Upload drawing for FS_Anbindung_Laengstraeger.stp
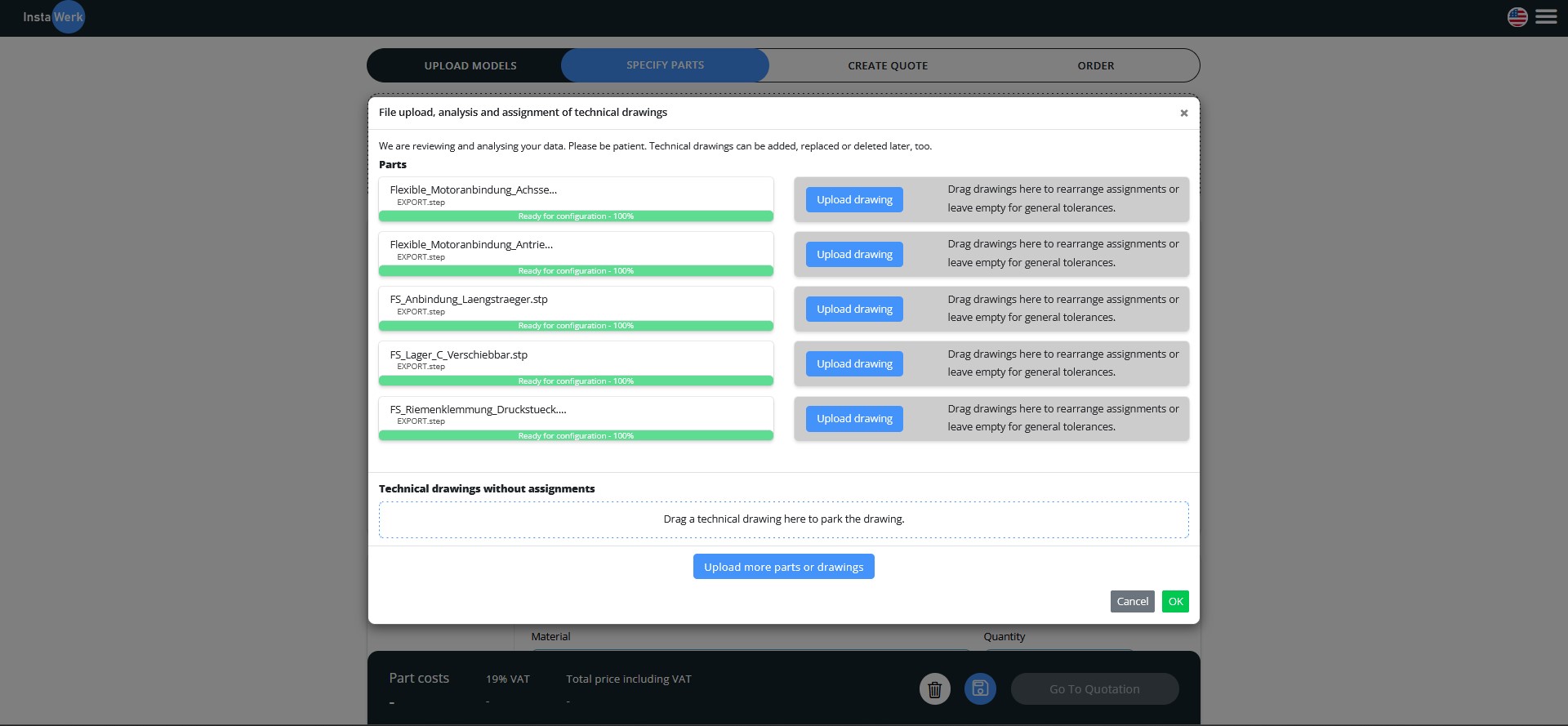This screenshot has width=1568, height=726. (x=854, y=310)
